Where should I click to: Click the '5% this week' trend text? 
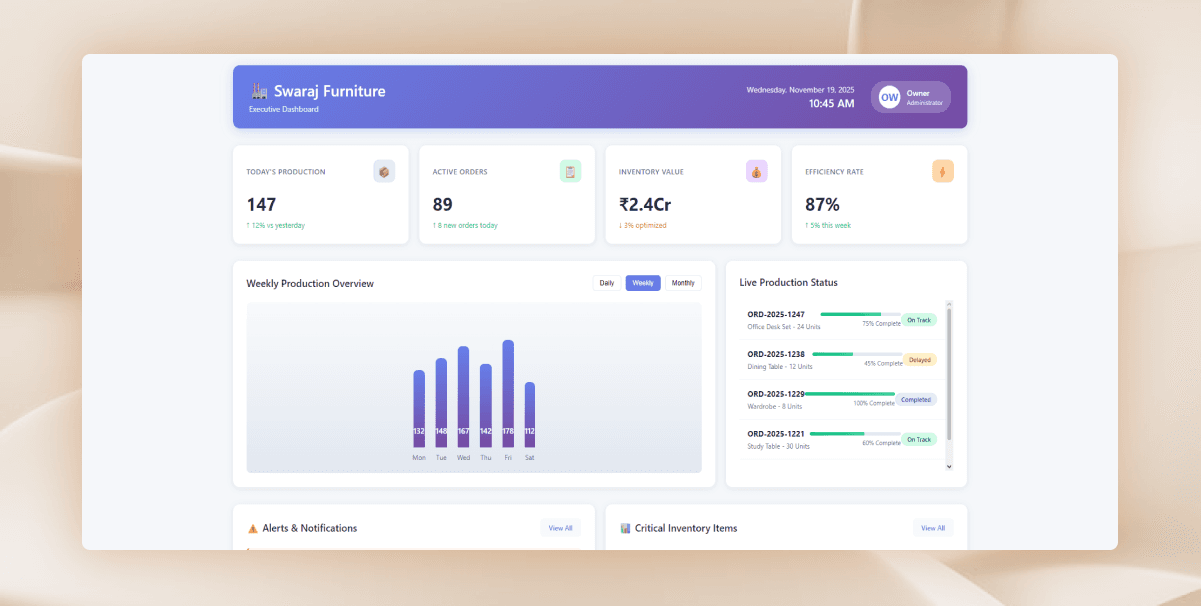(x=828, y=225)
